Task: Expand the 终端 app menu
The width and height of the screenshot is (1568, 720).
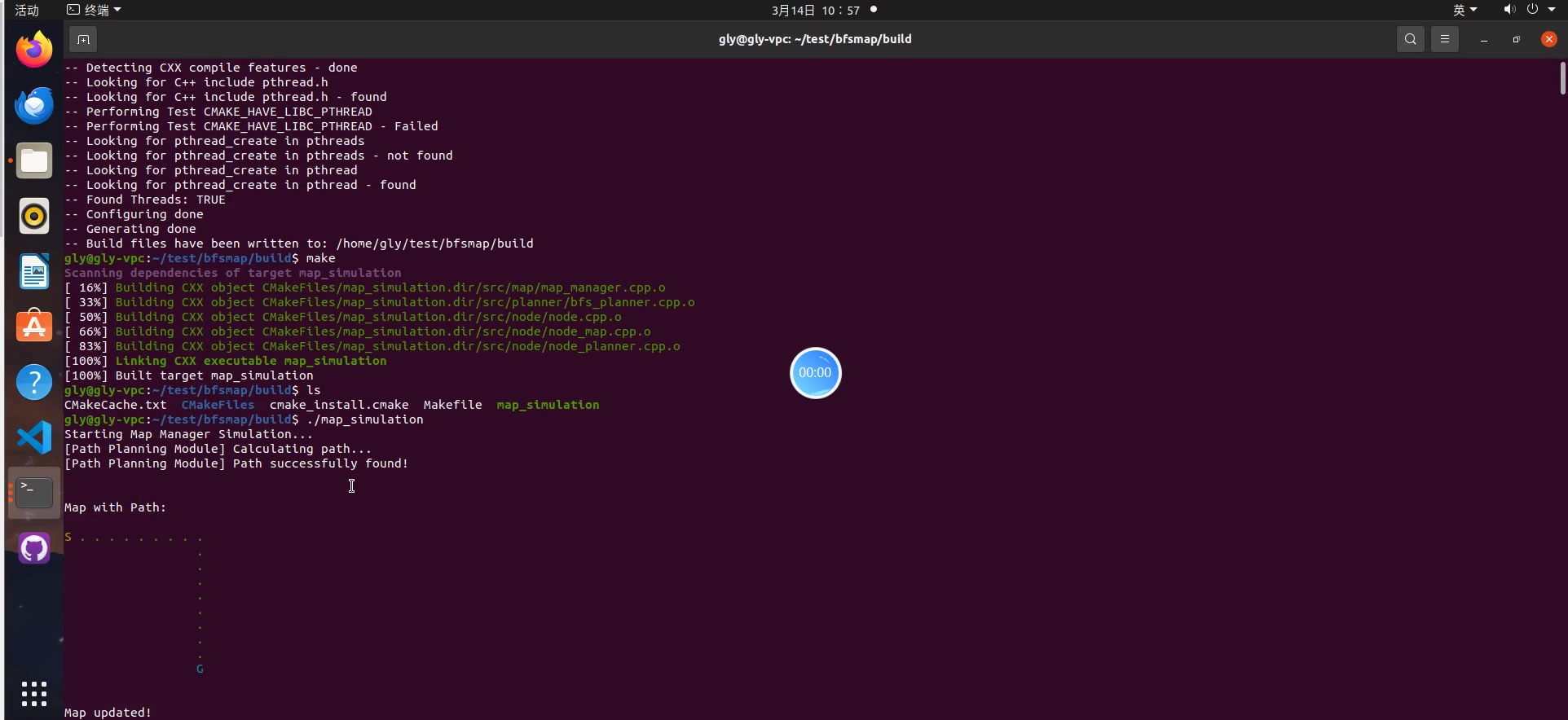Action: coord(95,10)
